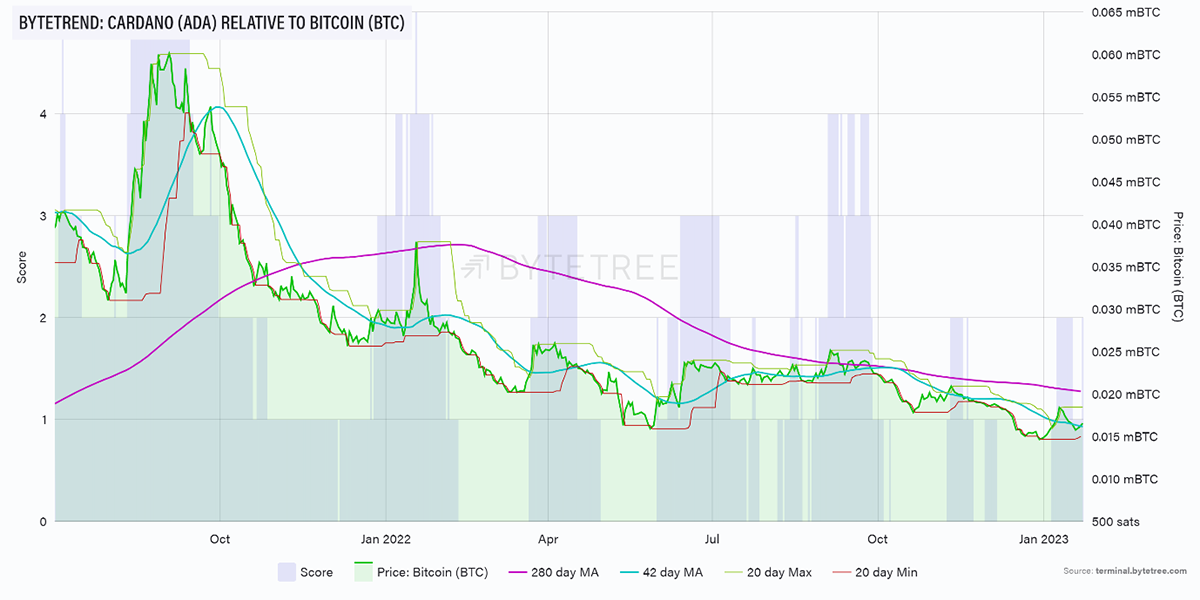Click the Jul x-axis label
Image resolution: width=1200 pixels, height=600 pixels.
click(712, 540)
